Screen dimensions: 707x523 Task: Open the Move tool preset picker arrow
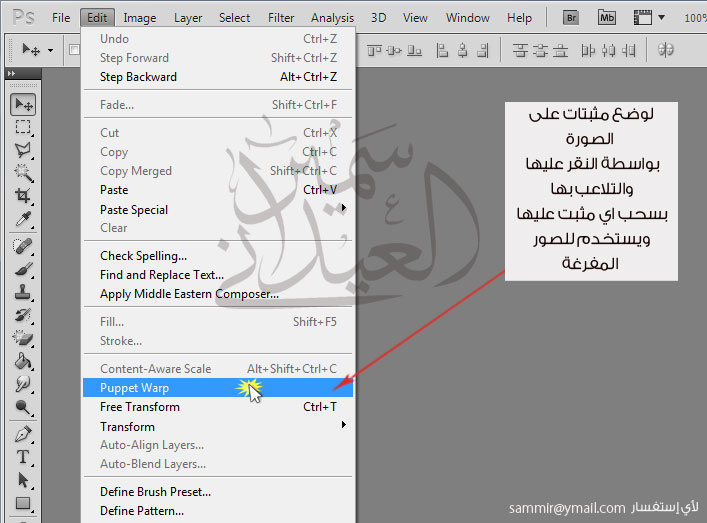point(50,50)
